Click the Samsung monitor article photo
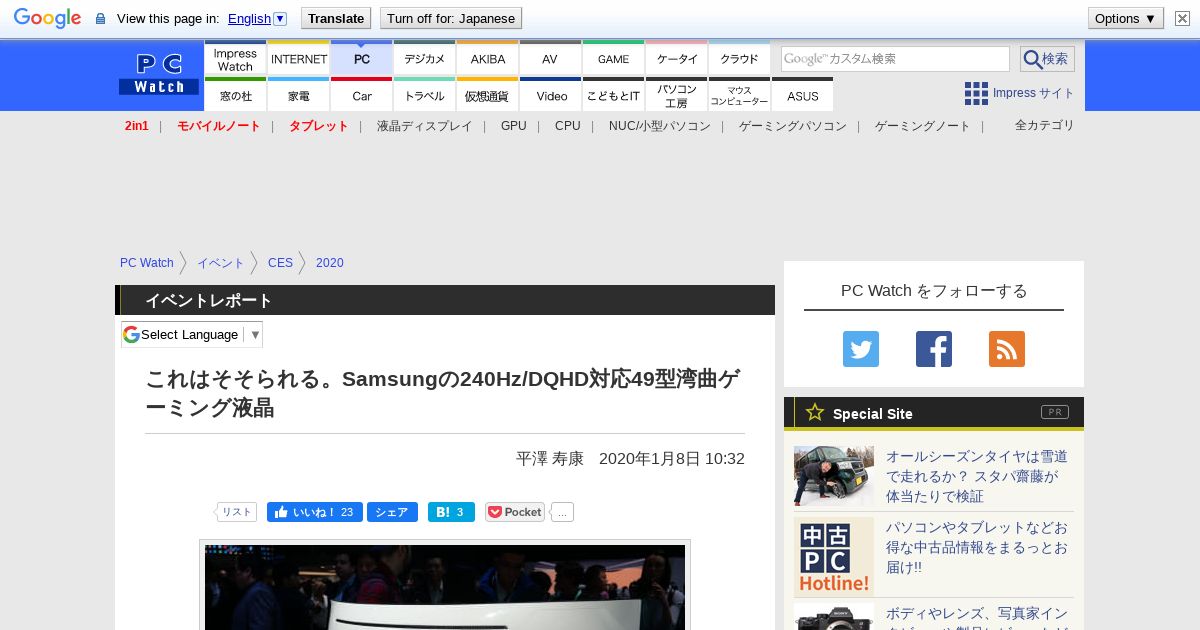Screen dimensions: 1200x630 445,587
